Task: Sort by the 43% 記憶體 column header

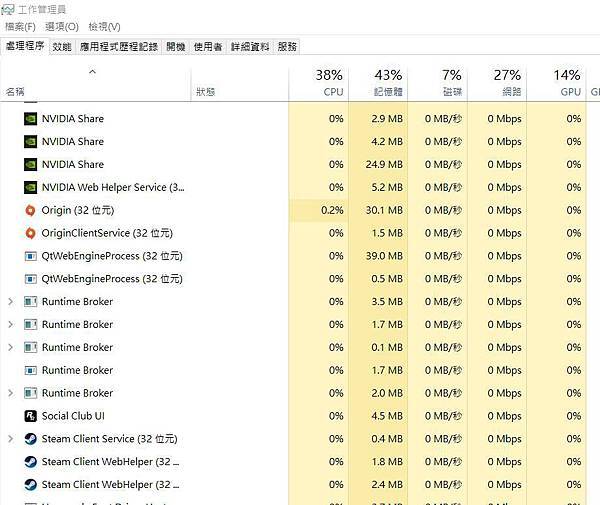Action: pyautogui.click(x=378, y=83)
